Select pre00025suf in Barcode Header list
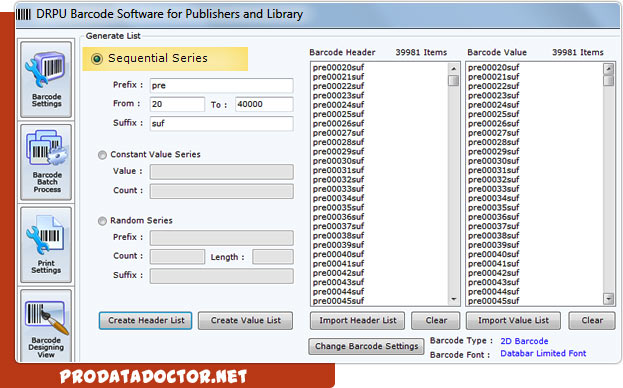The image size is (623, 388). 338,114
